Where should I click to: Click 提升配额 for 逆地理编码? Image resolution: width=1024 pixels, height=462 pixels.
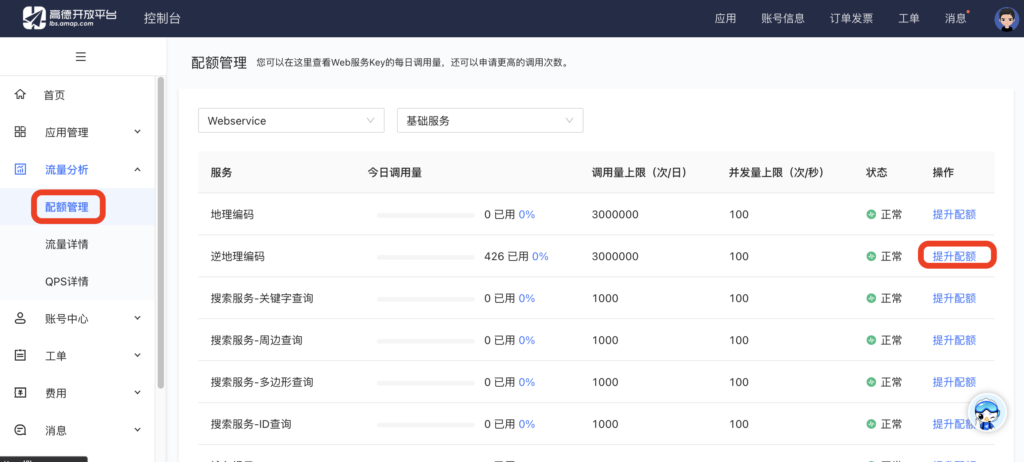point(954,256)
